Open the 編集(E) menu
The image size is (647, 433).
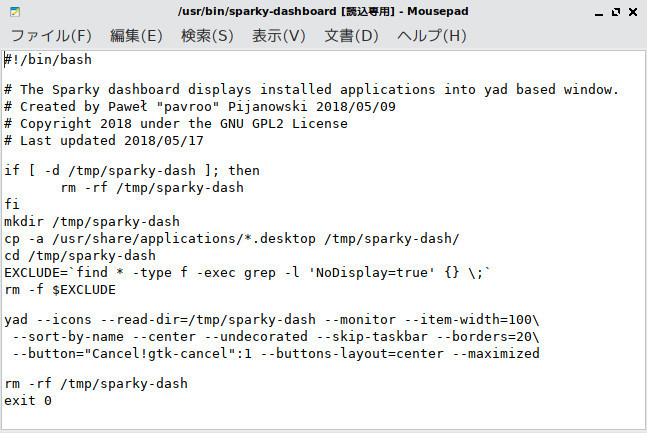click(x=136, y=36)
